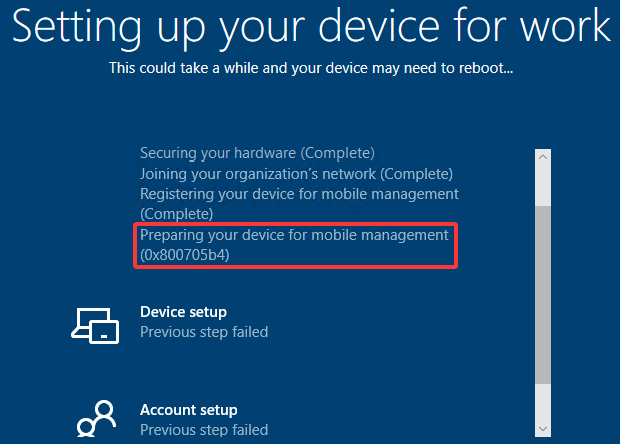Click 'Preparing your device for mobile management' line
Screen dimensions: 620x444
[294, 235]
